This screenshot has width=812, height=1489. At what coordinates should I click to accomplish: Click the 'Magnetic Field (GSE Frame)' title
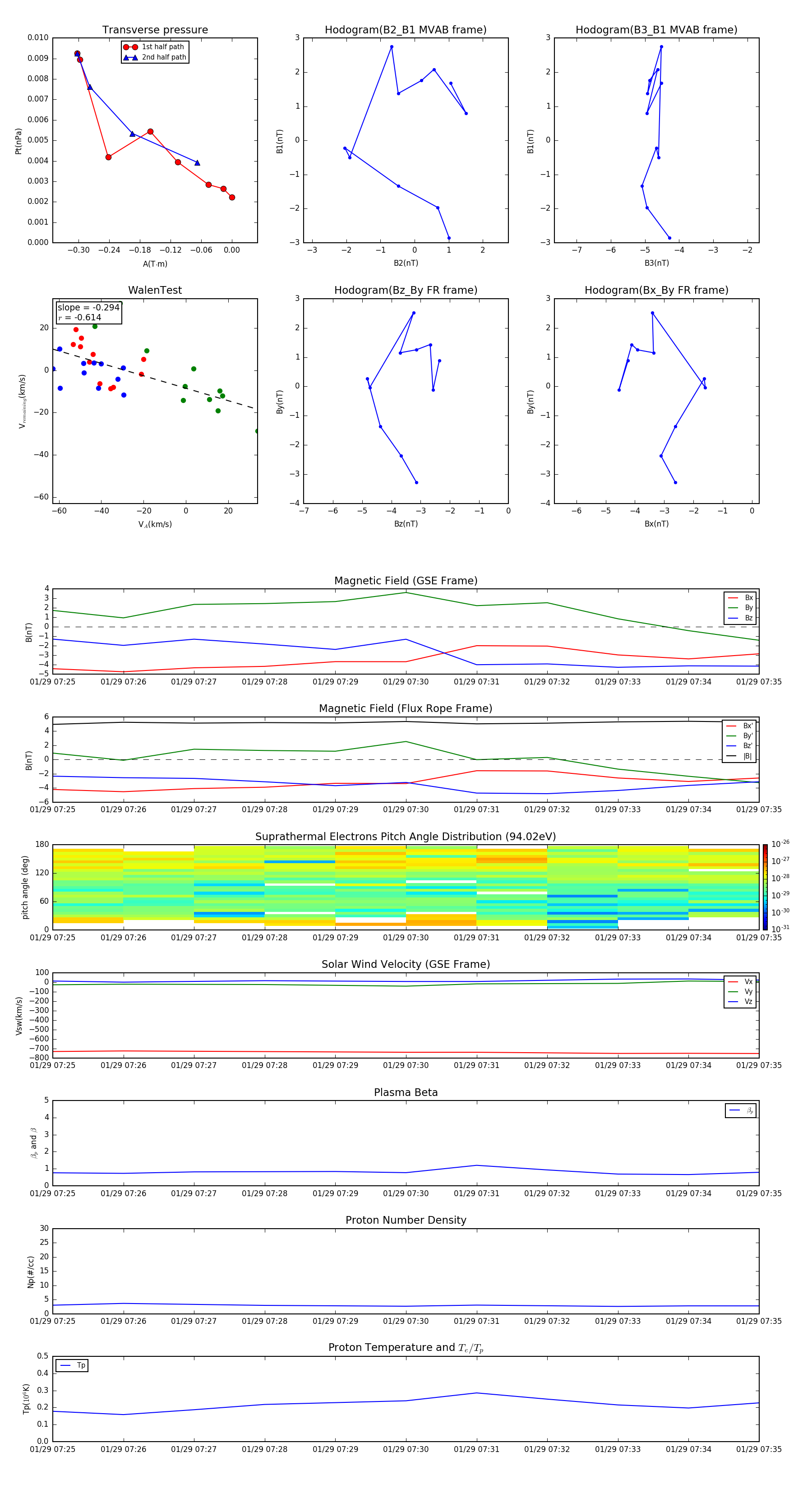(x=406, y=581)
